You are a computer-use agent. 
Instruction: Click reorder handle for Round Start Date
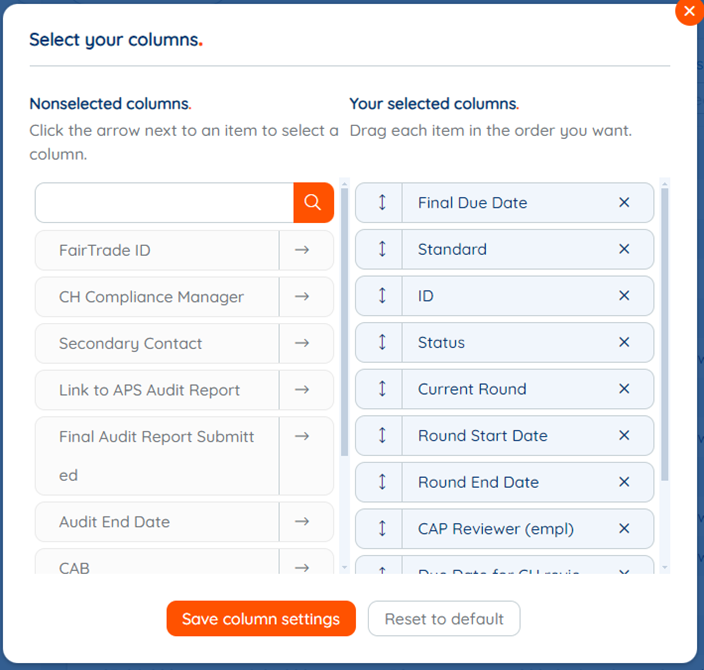click(382, 436)
